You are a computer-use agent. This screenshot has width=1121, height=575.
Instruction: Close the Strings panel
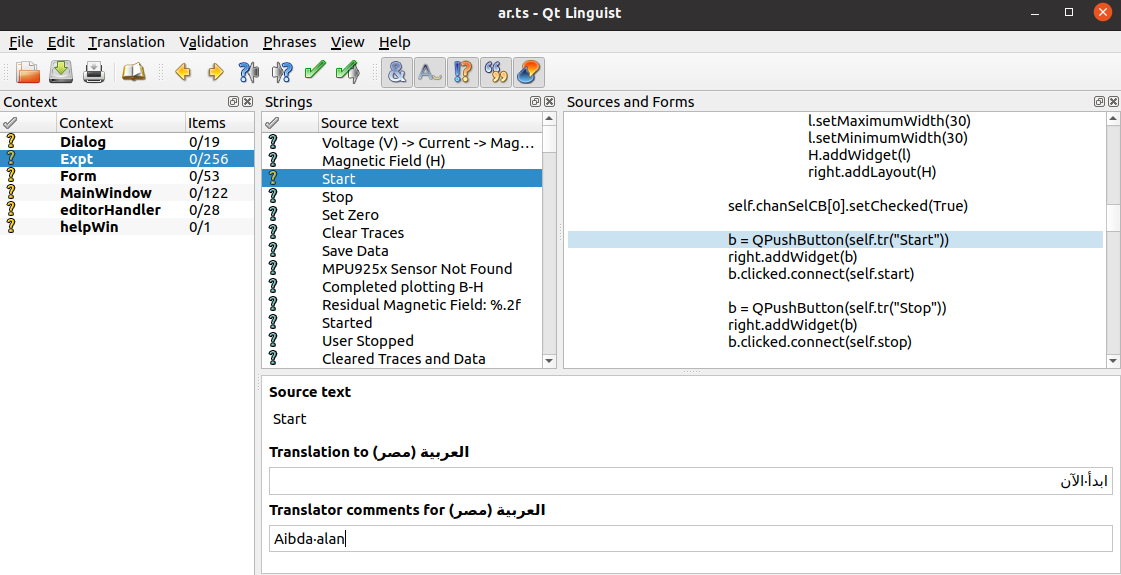[x=549, y=102]
